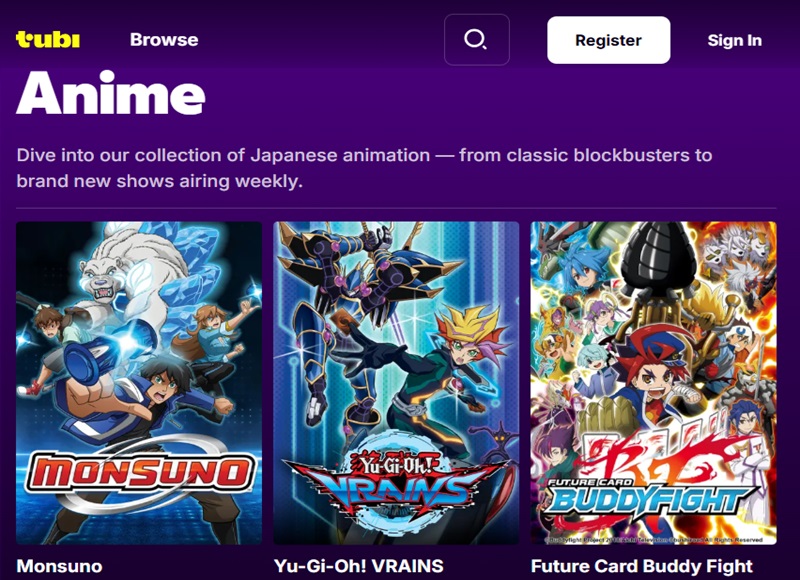This screenshot has height=580, width=800.
Task: Click the Japanese animation description text
Action: [364, 168]
